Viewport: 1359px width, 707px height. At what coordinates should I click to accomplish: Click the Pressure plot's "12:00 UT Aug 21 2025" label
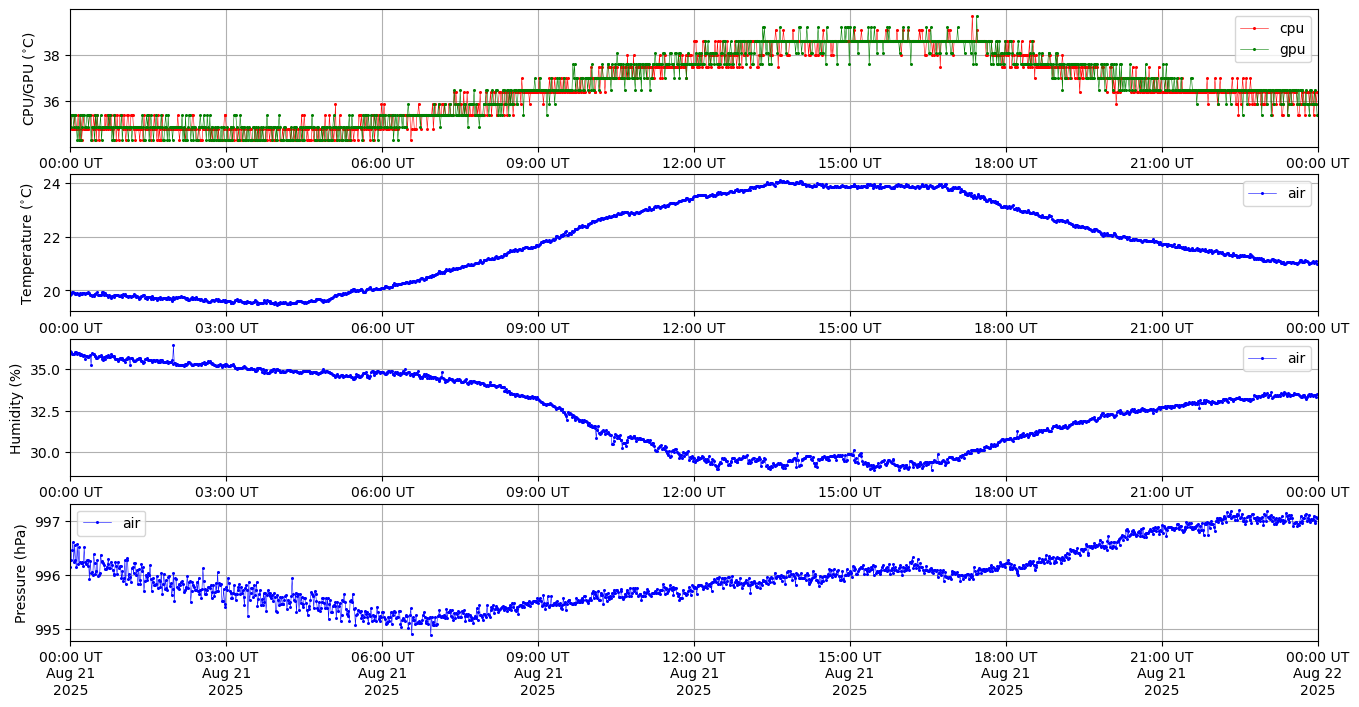point(694,674)
